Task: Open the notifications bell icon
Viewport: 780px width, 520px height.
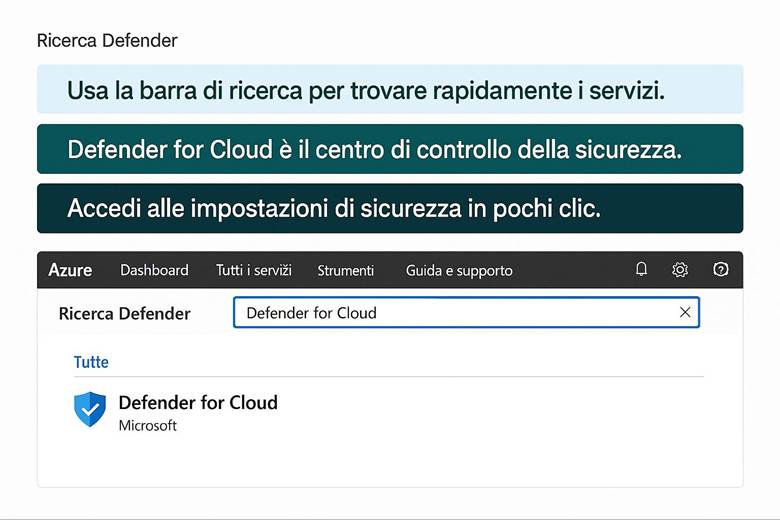Action: tap(641, 269)
